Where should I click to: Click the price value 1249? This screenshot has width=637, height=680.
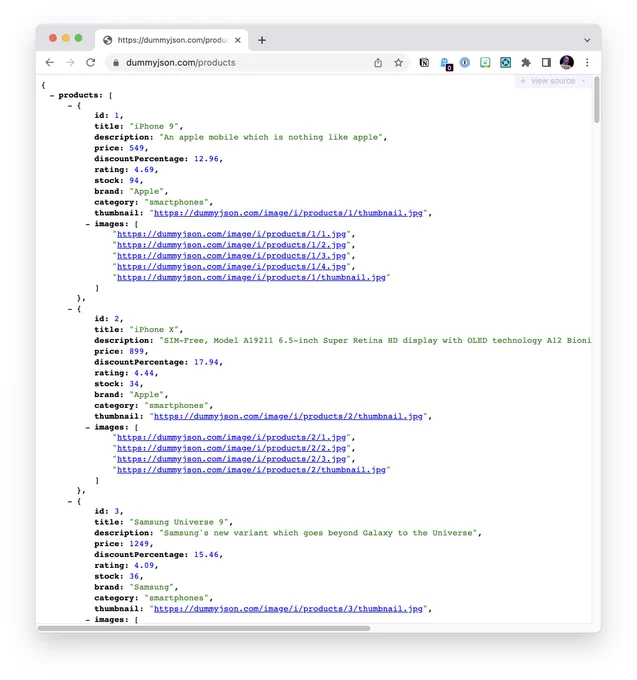tap(139, 544)
